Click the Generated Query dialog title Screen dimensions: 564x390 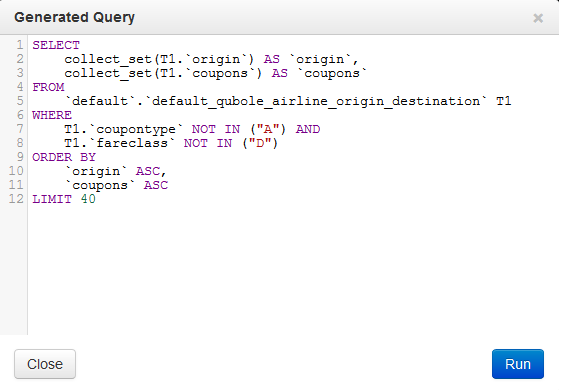74,17
